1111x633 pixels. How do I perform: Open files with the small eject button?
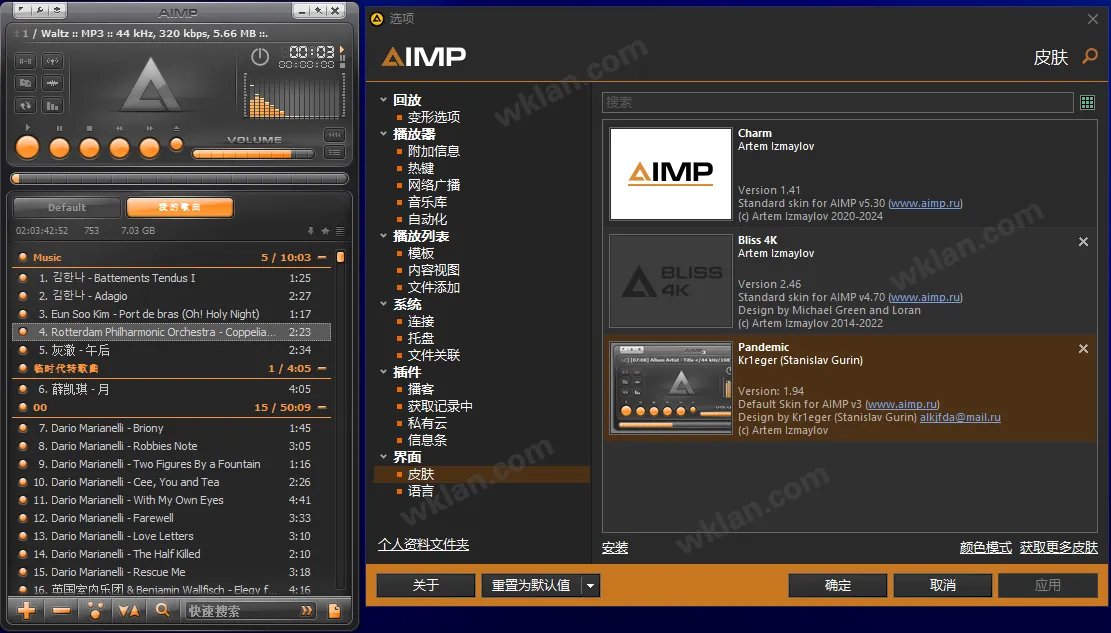(x=176, y=145)
